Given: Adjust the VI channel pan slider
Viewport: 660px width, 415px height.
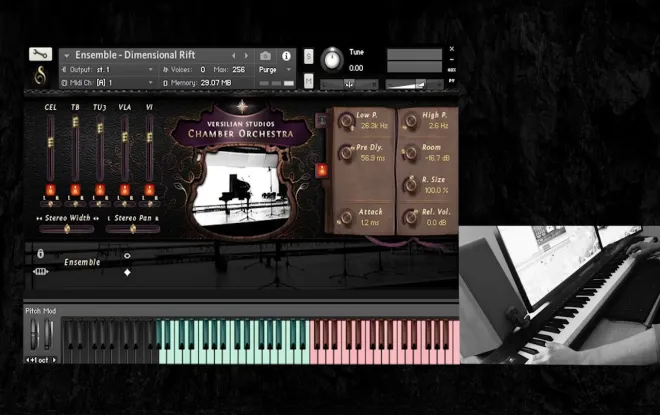Looking at the screenshot, I should (x=149, y=204).
